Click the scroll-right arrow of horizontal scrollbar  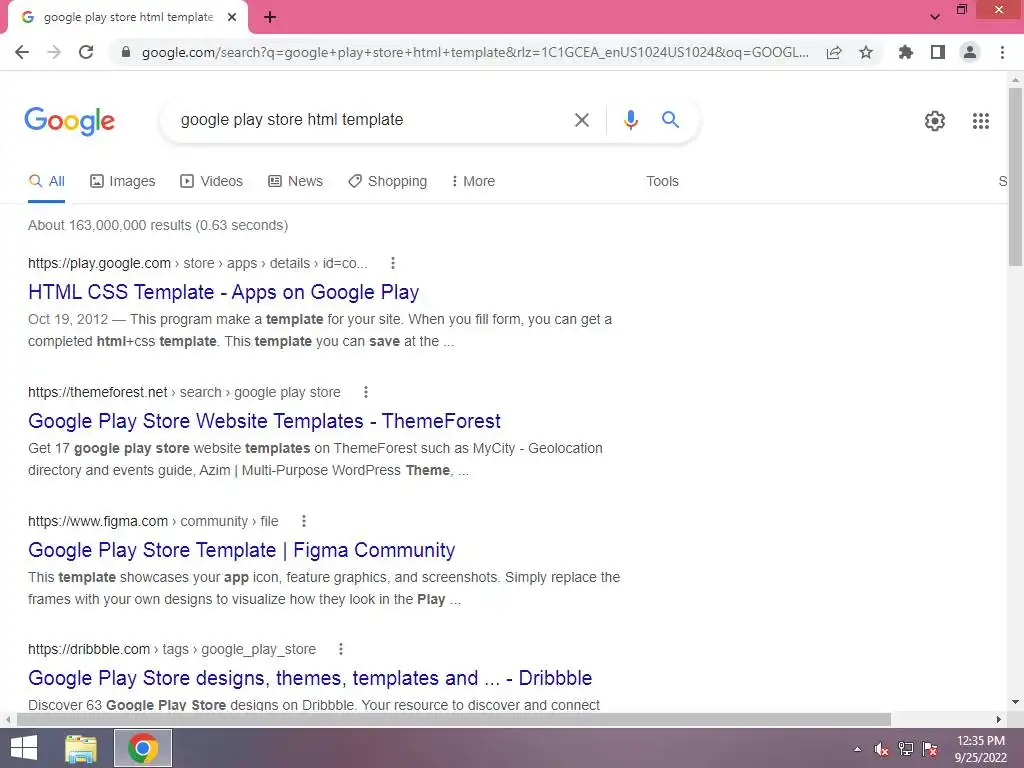click(999, 719)
